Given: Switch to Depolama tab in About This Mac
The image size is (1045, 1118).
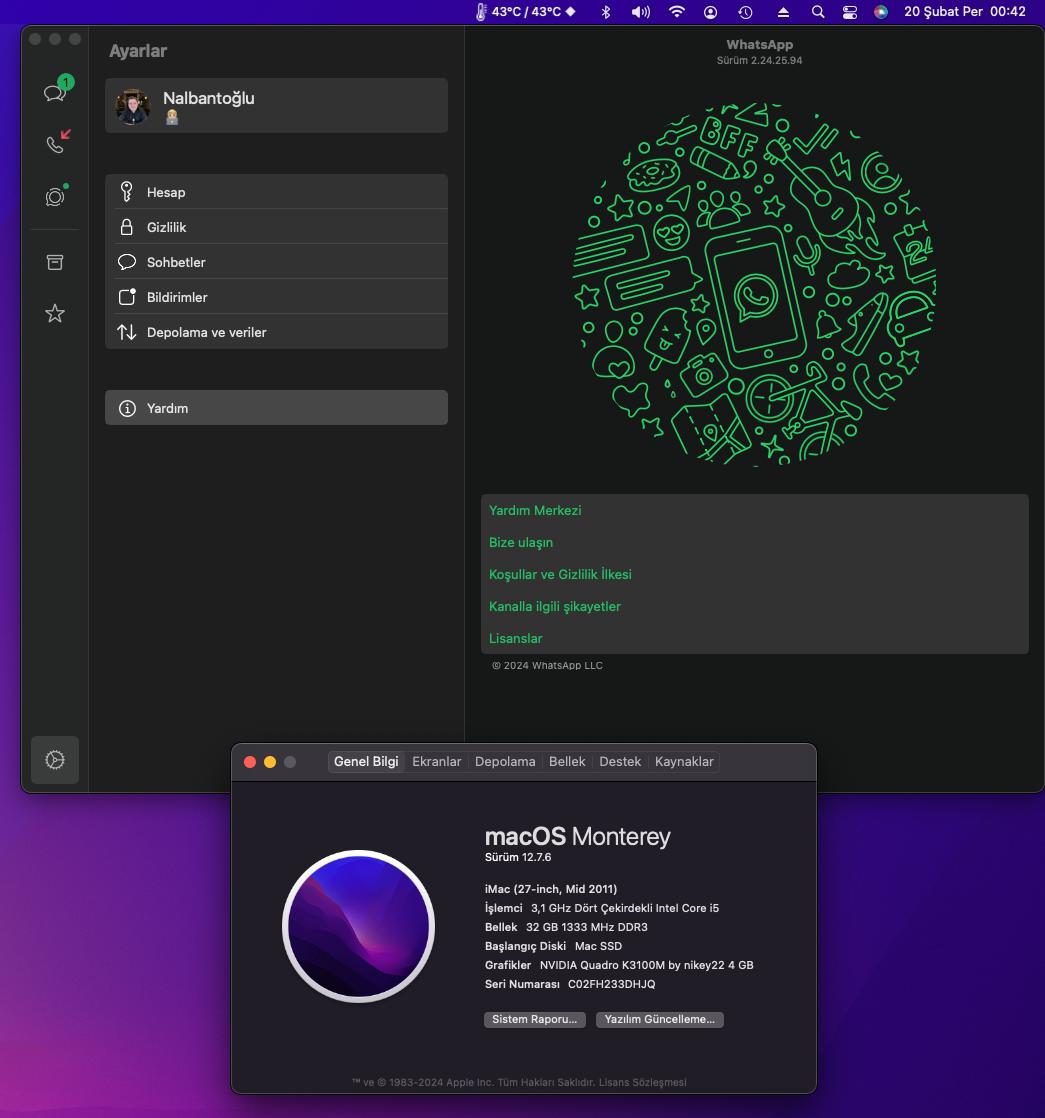Looking at the screenshot, I should [505, 761].
